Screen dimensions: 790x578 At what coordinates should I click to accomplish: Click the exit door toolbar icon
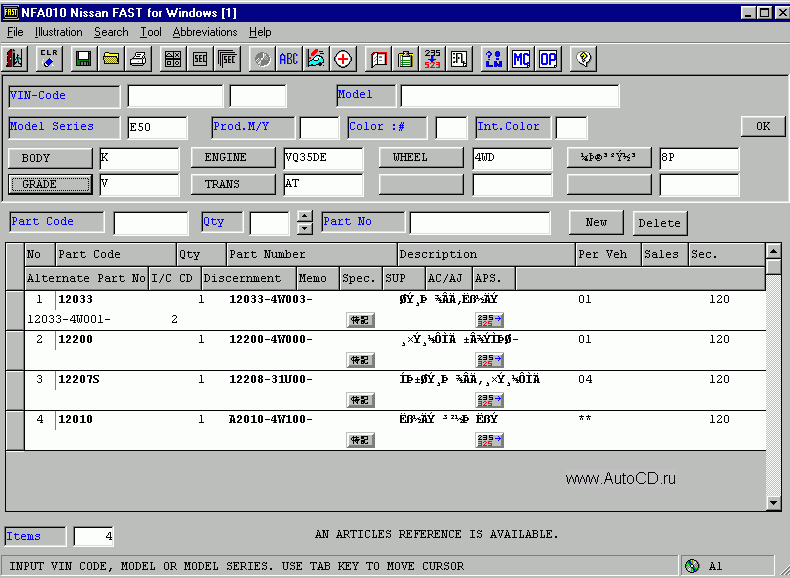15,59
